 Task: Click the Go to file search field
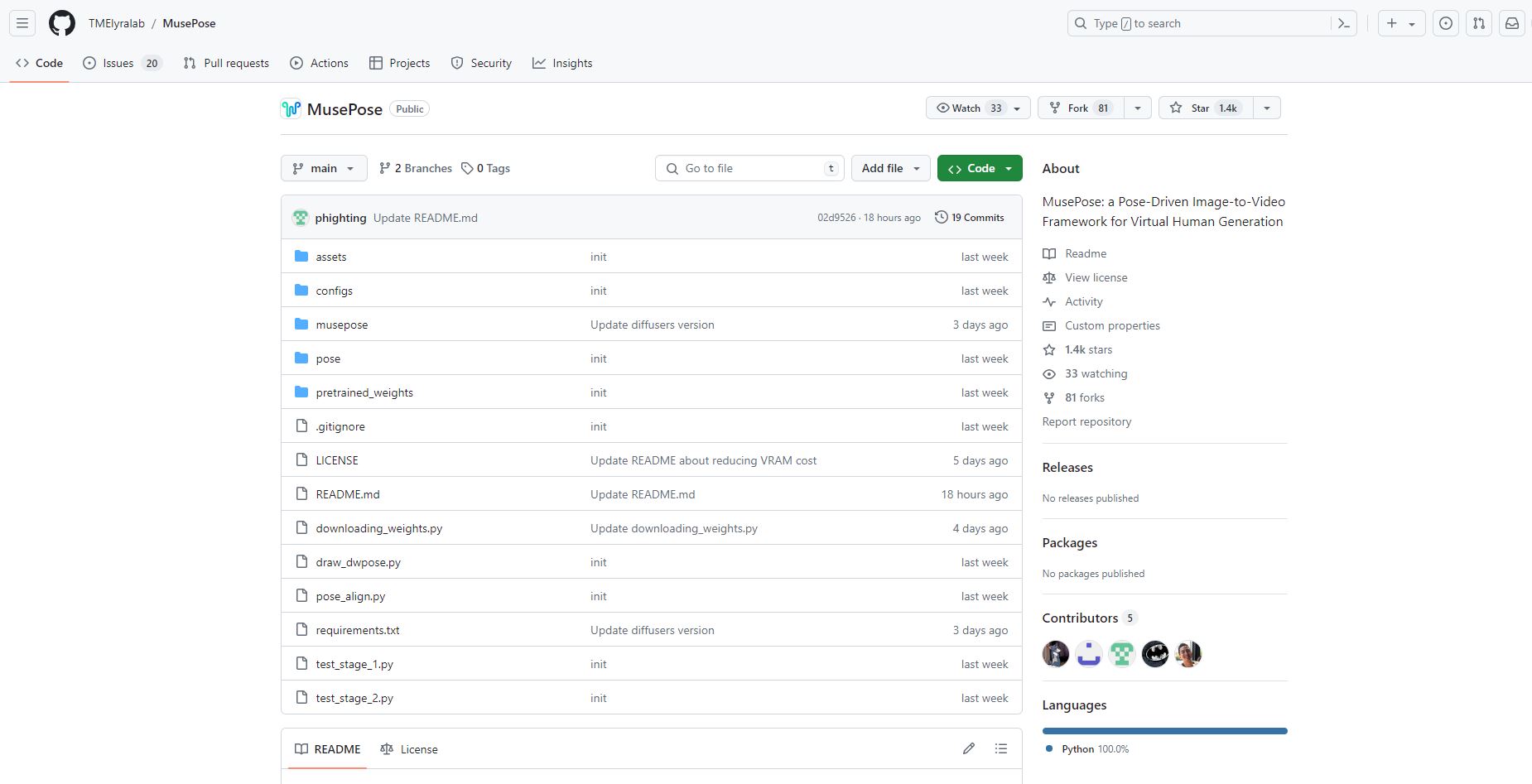pyautogui.click(x=749, y=168)
